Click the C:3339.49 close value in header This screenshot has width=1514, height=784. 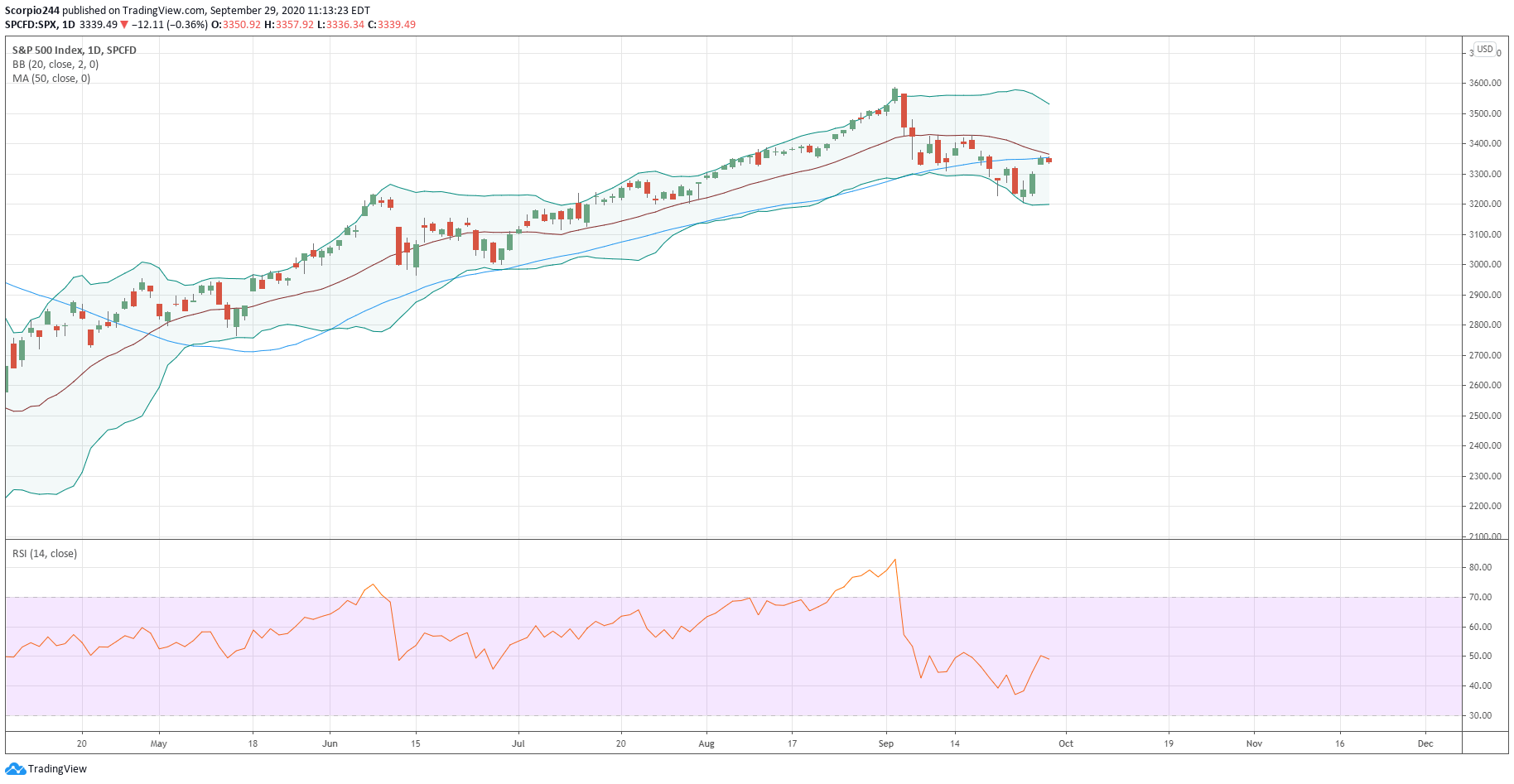(392, 25)
